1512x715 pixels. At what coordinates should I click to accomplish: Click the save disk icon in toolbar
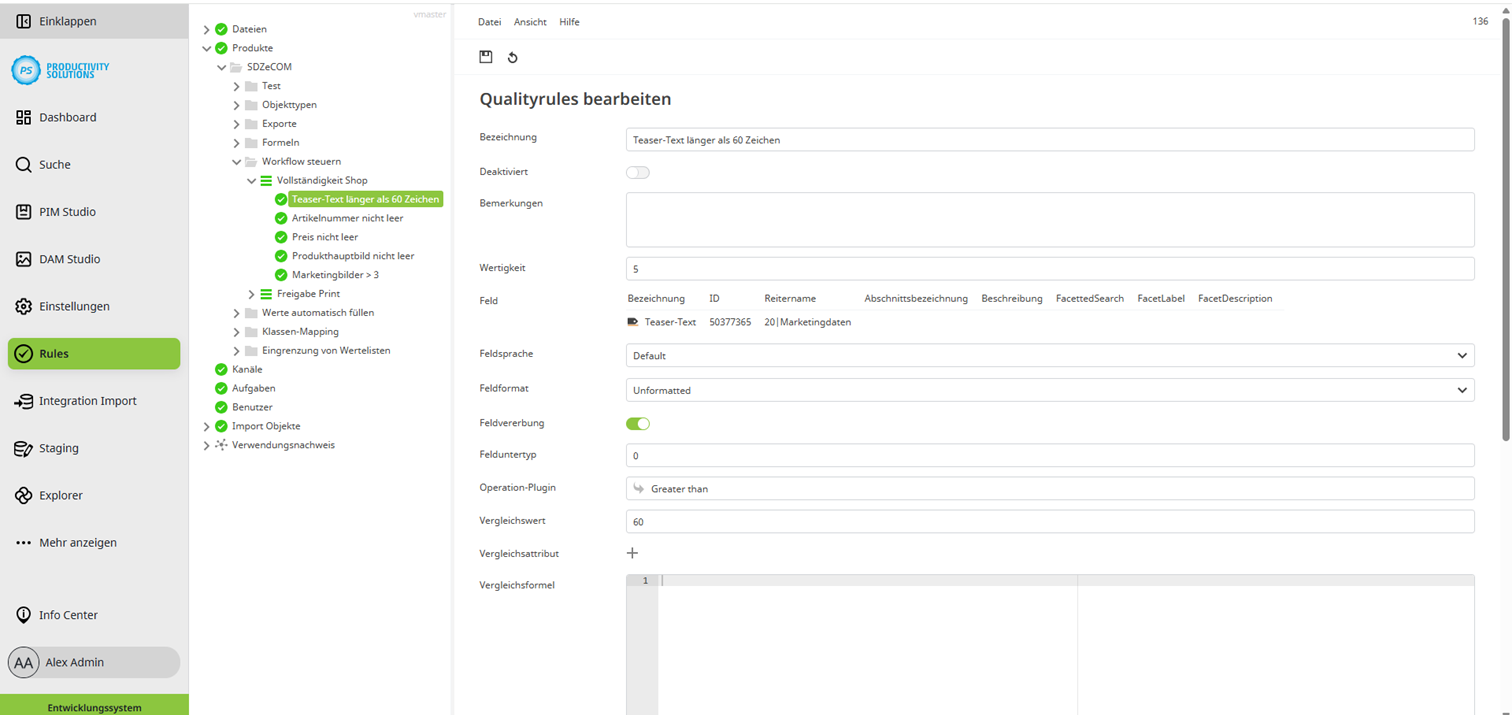486,57
